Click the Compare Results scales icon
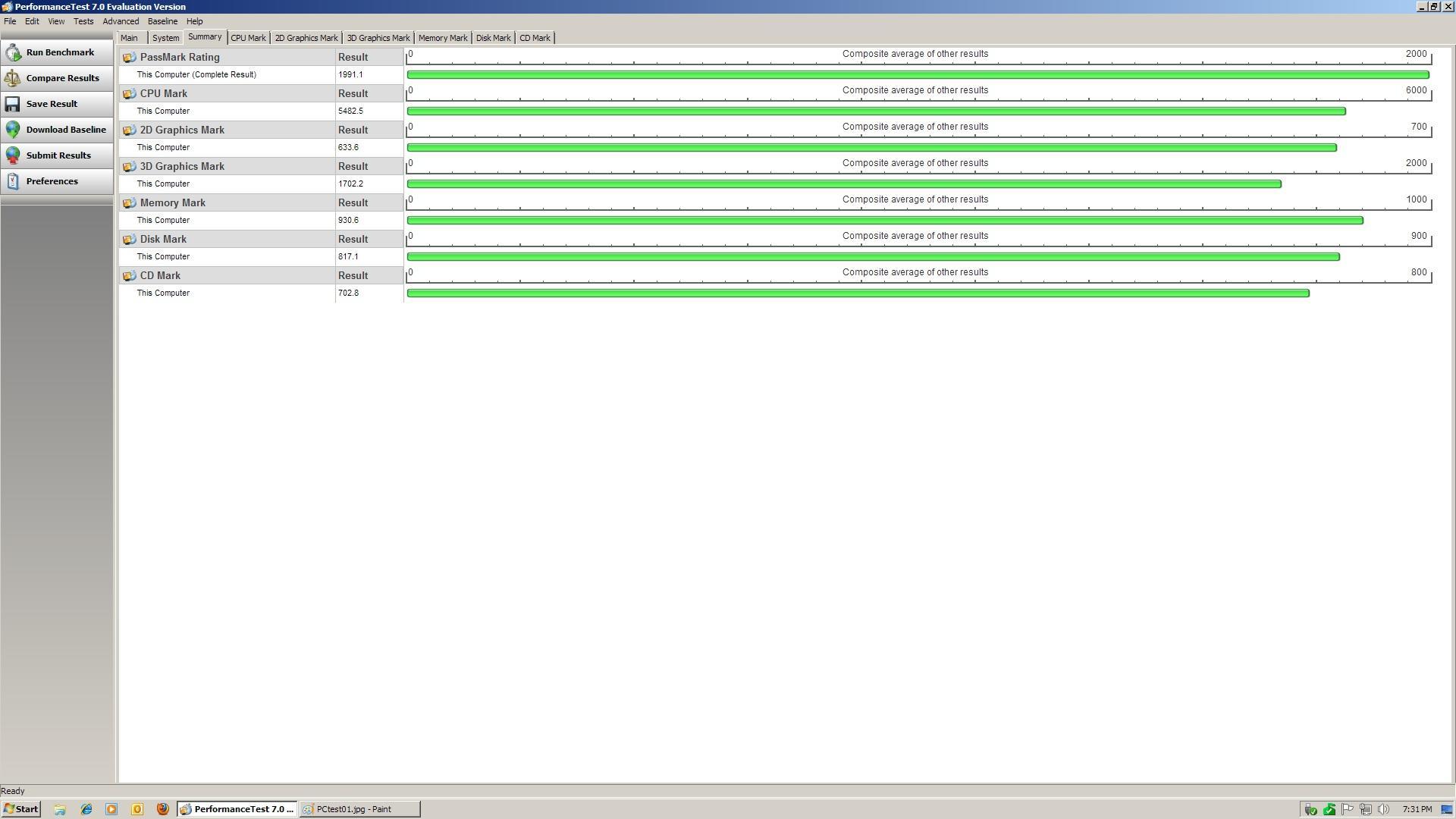The height and width of the screenshot is (819, 1456). pos(13,78)
